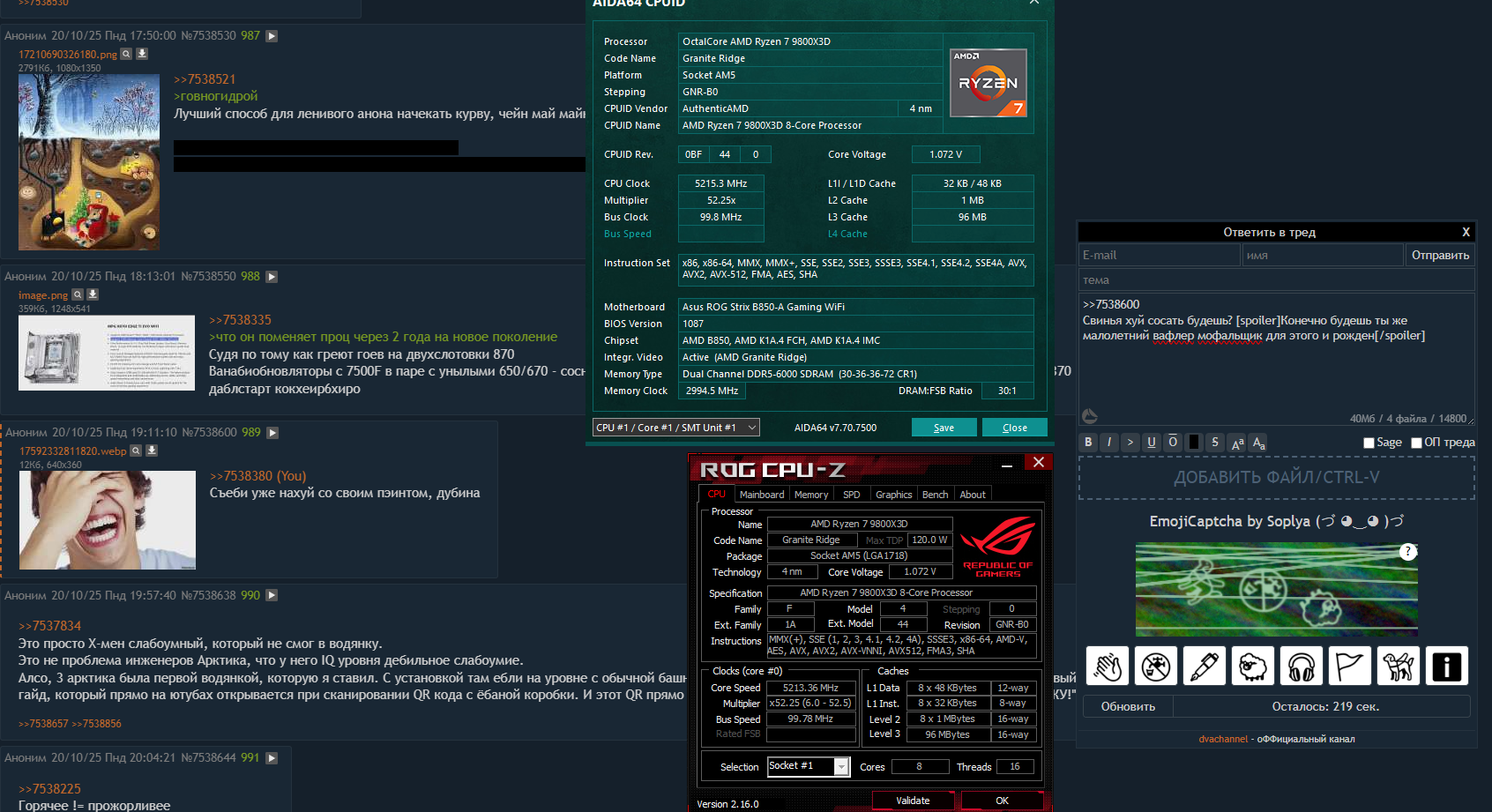Close the Ответить в тред reply form
1492x812 pixels.
point(1466,232)
